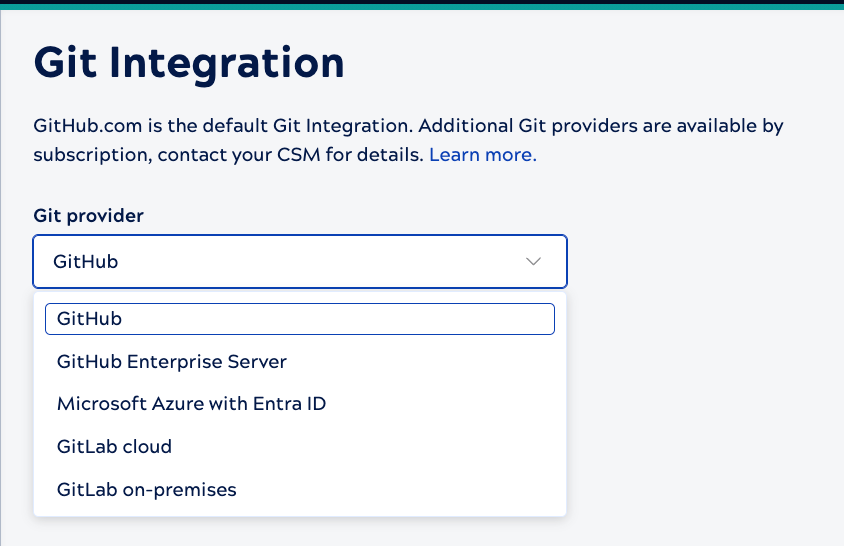Screen dimensions: 844x546
Task: Change the Git provider to GitLab cloud
Action: pyautogui.click(x=300, y=447)
